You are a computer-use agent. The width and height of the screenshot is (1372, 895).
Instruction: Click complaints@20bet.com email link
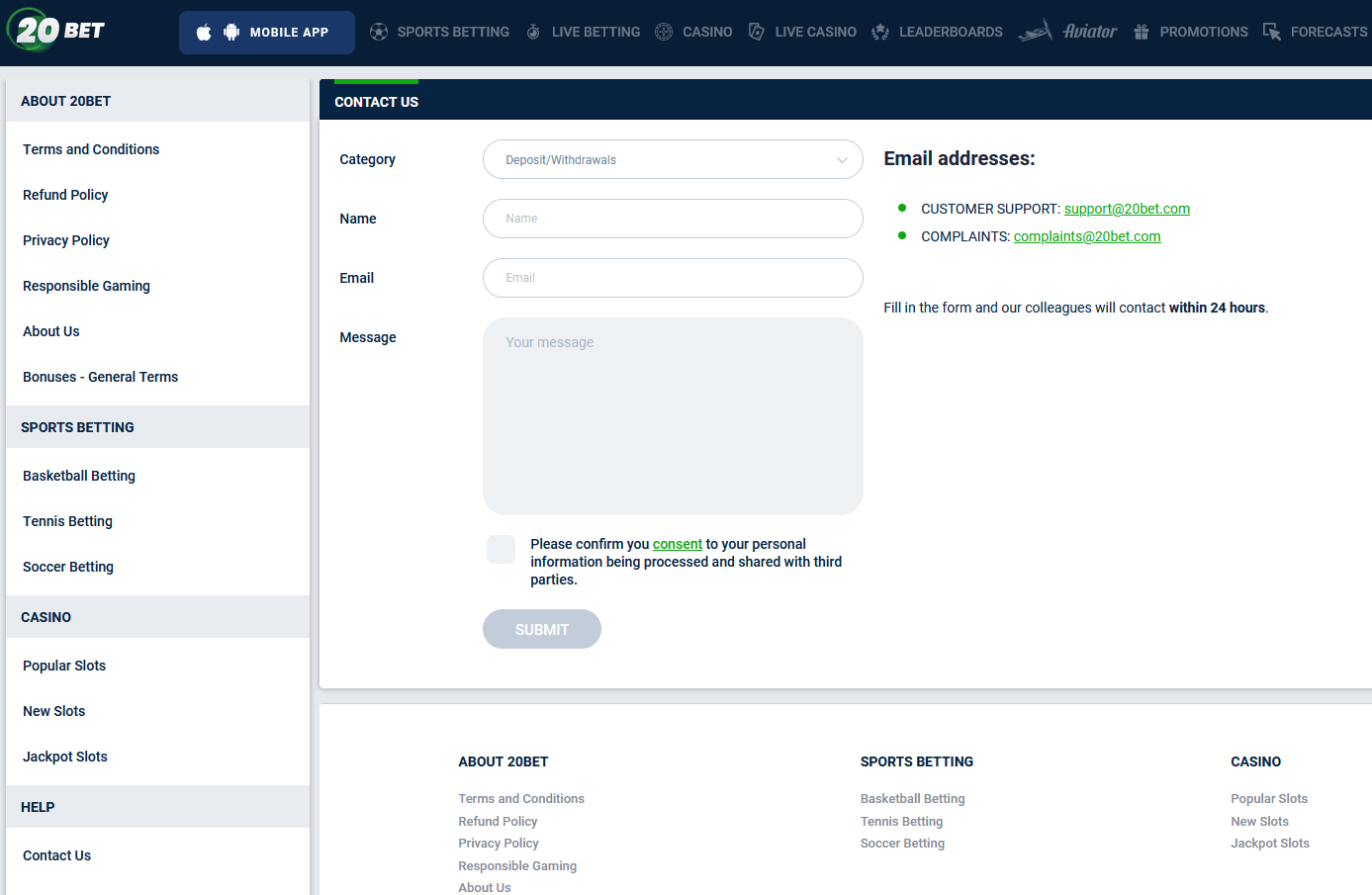(x=1087, y=236)
